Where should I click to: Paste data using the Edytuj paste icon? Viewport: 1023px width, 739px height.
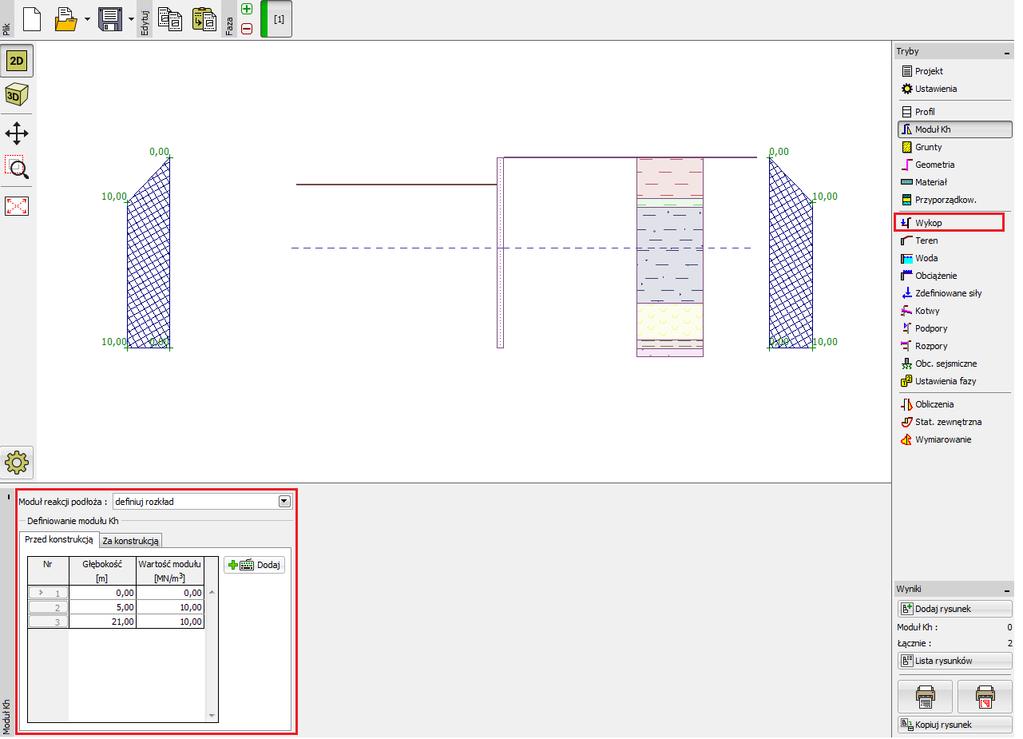click(x=204, y=19)
